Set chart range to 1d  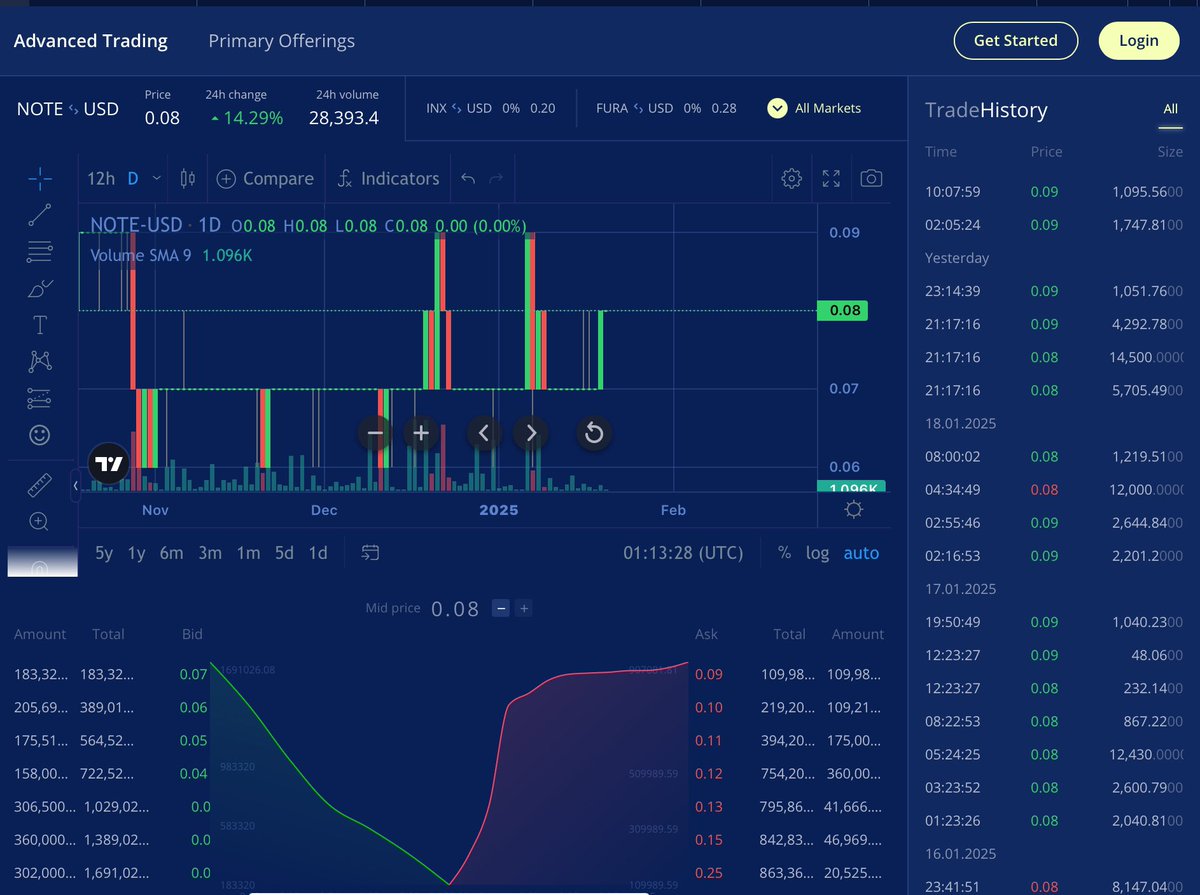click(318, 553)
